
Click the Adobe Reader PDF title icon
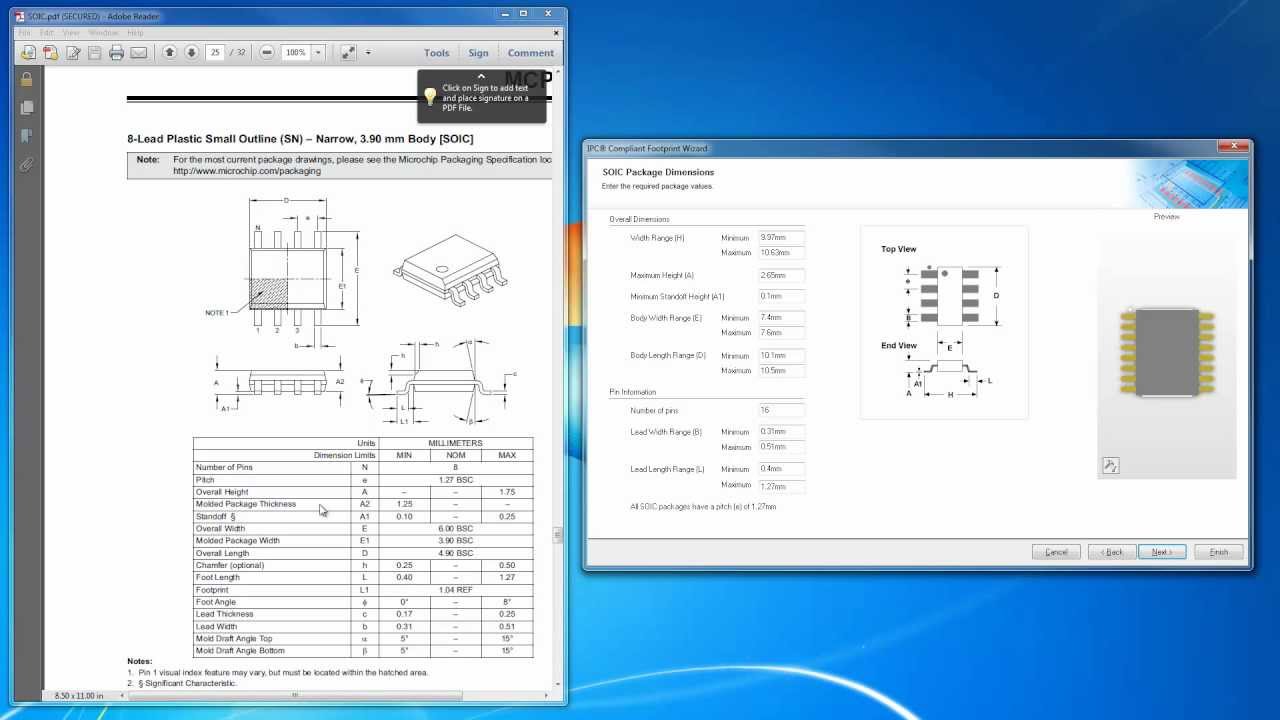(19, 16)
